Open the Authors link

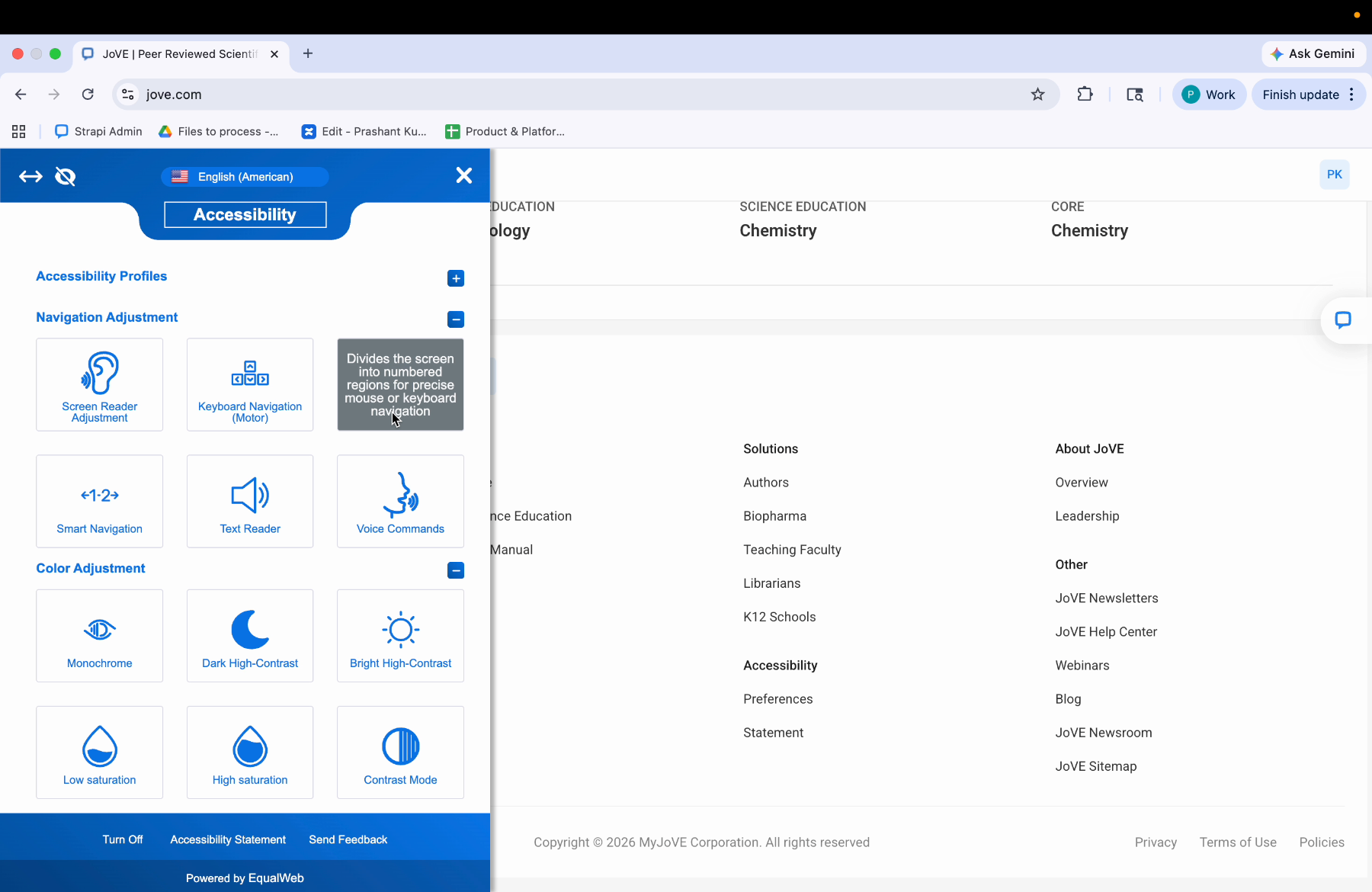(766, 483)
